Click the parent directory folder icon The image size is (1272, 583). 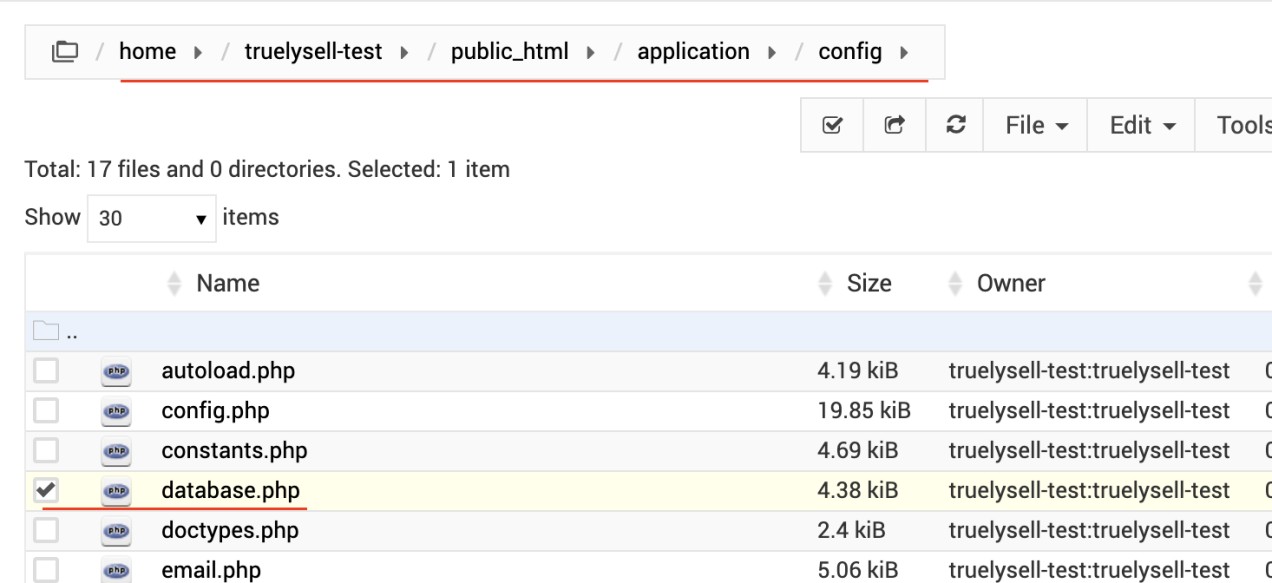[46, 331]
